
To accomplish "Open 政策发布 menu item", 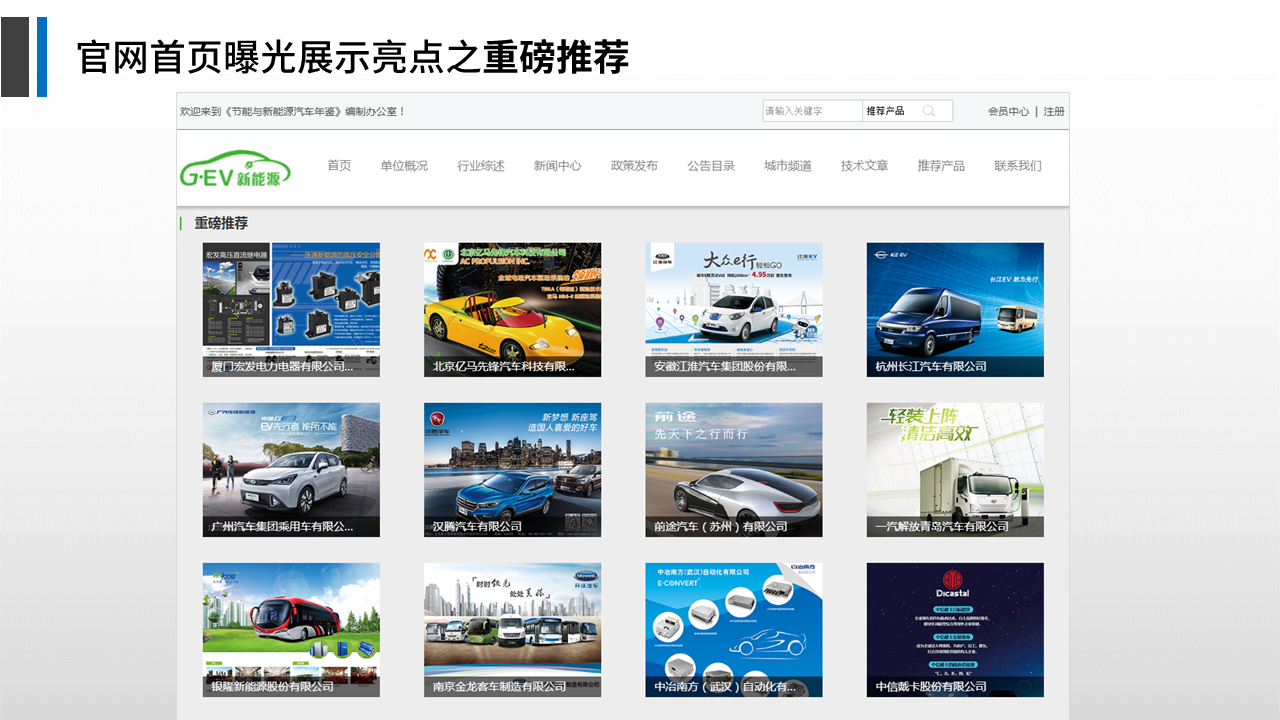I will coord(634,166).
